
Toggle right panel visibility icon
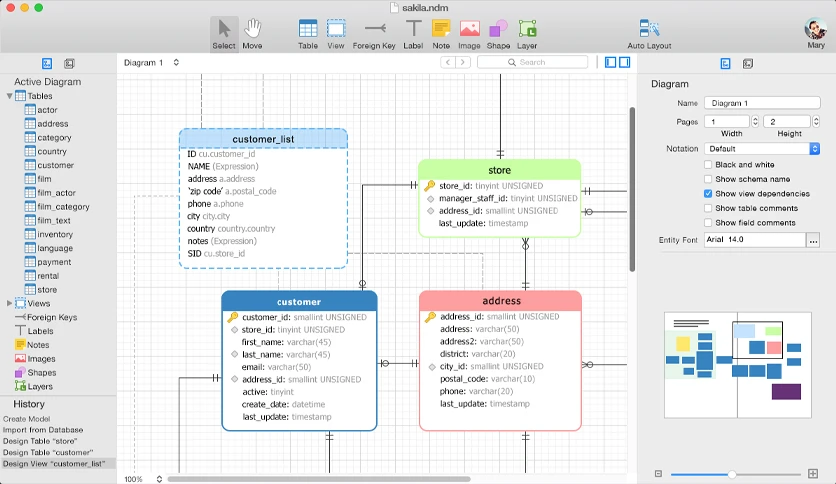(624, 62)
